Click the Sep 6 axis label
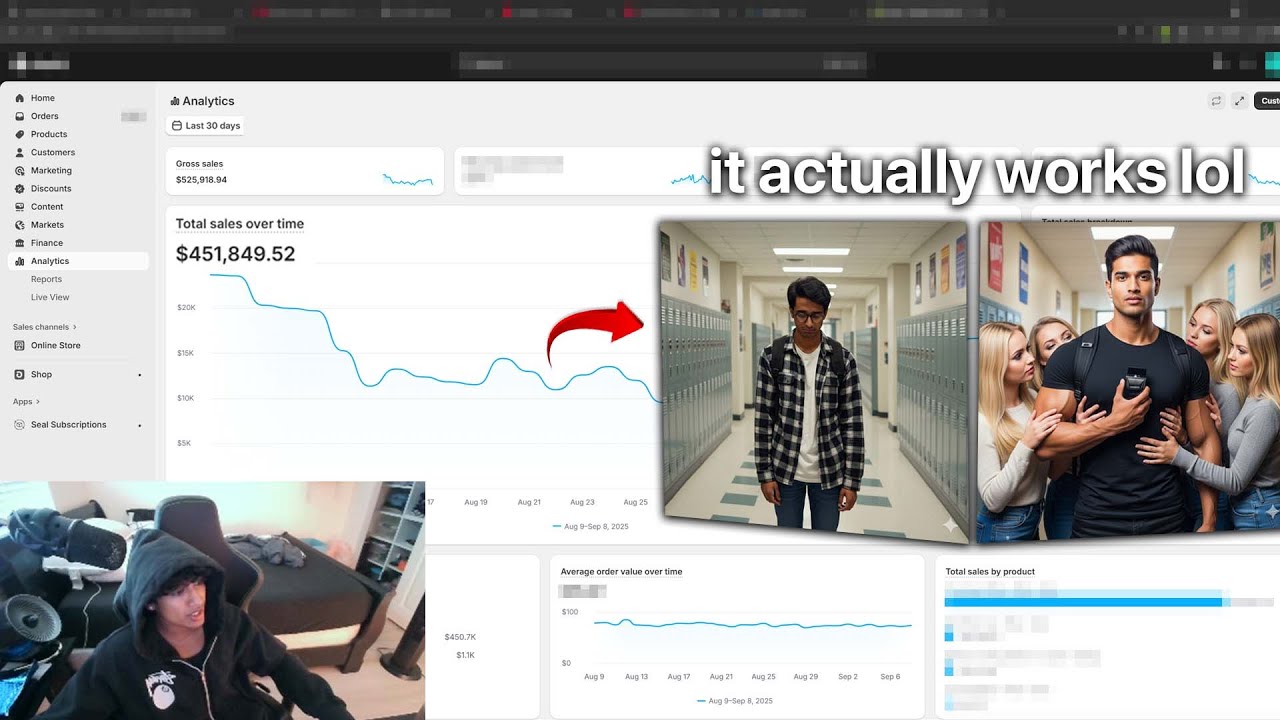The height and width of the screenshot is (720, 1280). click(x=890, y=677)
